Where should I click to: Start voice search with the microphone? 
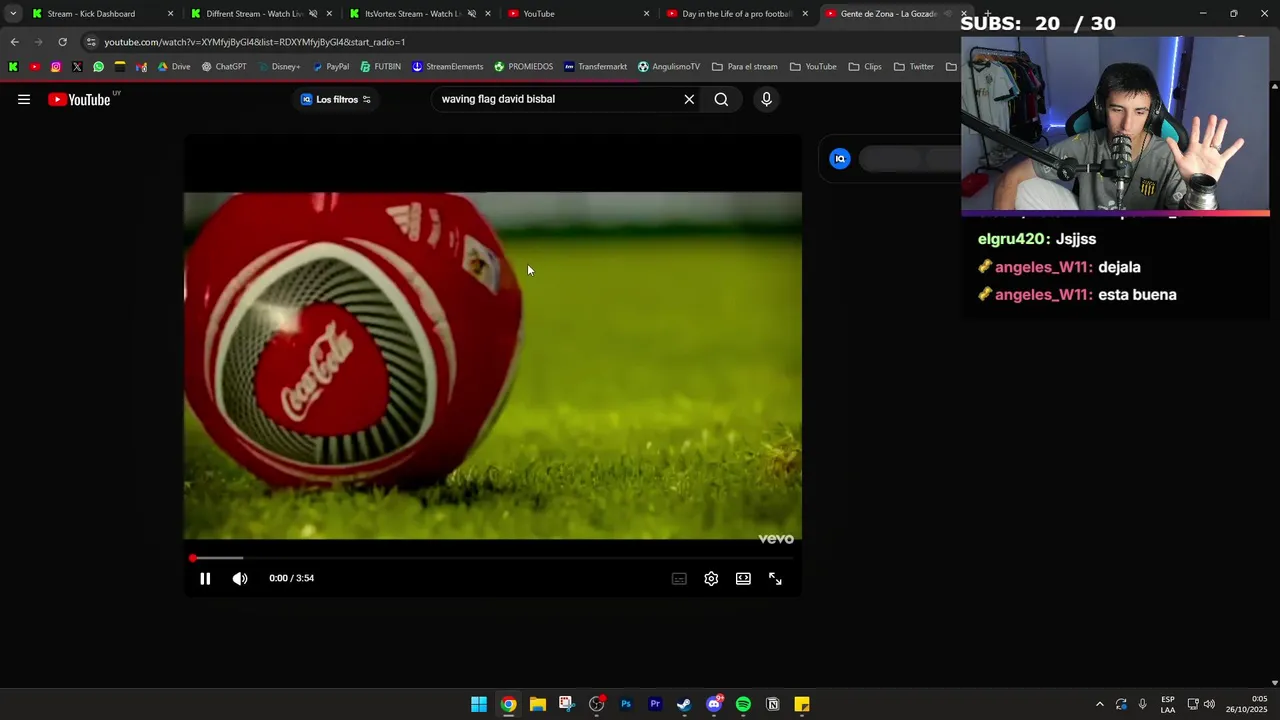click(x=766, y=99)
